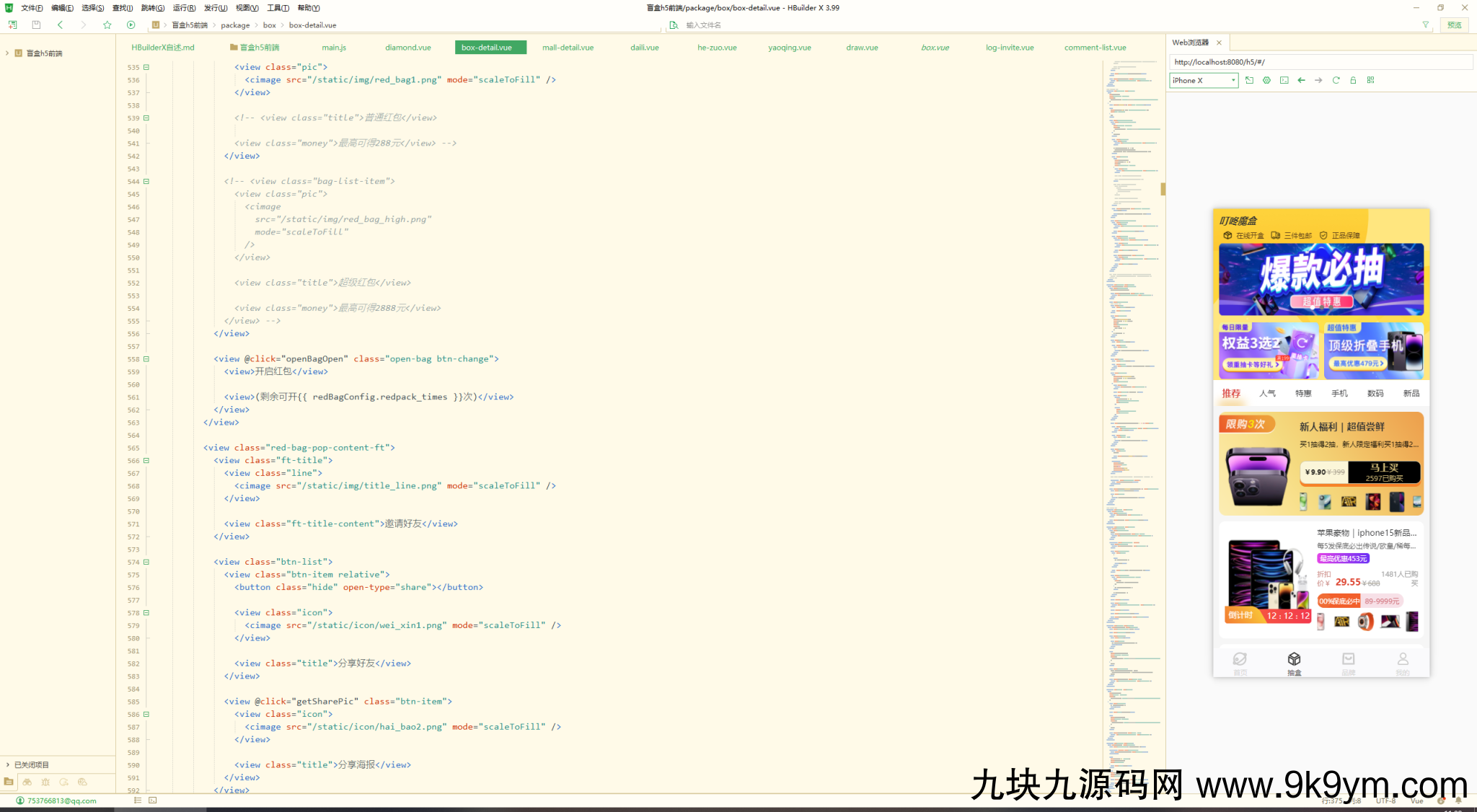Toggle fold marker at line 558
This screenshot has width=1477, height=812.
click(x=146, y=359)
